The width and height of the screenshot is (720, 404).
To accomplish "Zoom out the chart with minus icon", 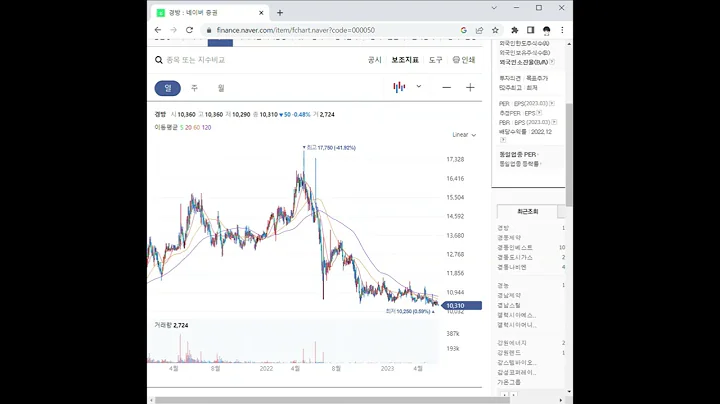I will [446, 87].
